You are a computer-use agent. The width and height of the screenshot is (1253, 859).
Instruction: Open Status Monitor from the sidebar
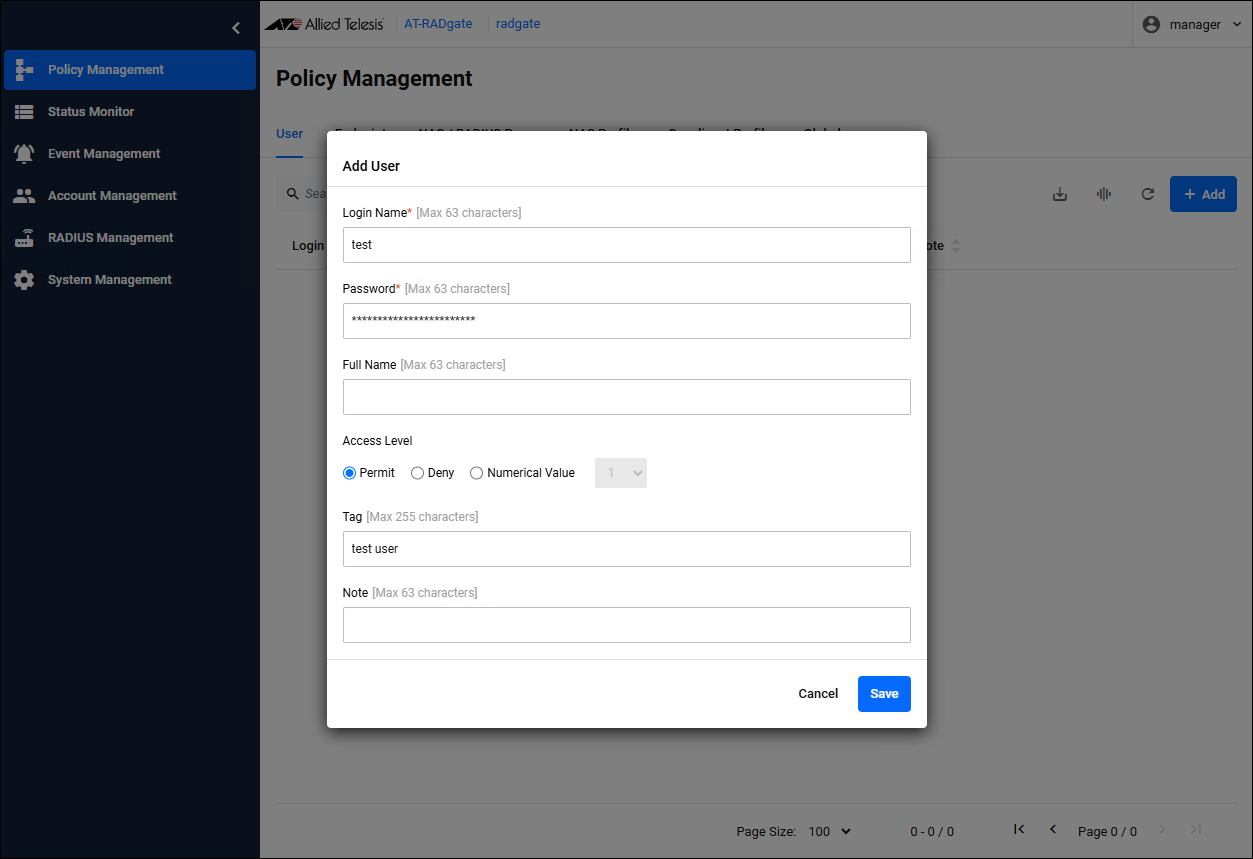[90, 112]
